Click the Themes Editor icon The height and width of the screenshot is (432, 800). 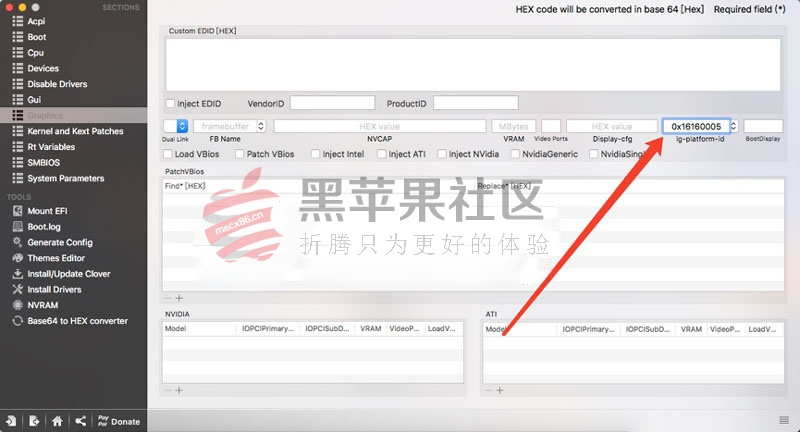pos(18,258)
